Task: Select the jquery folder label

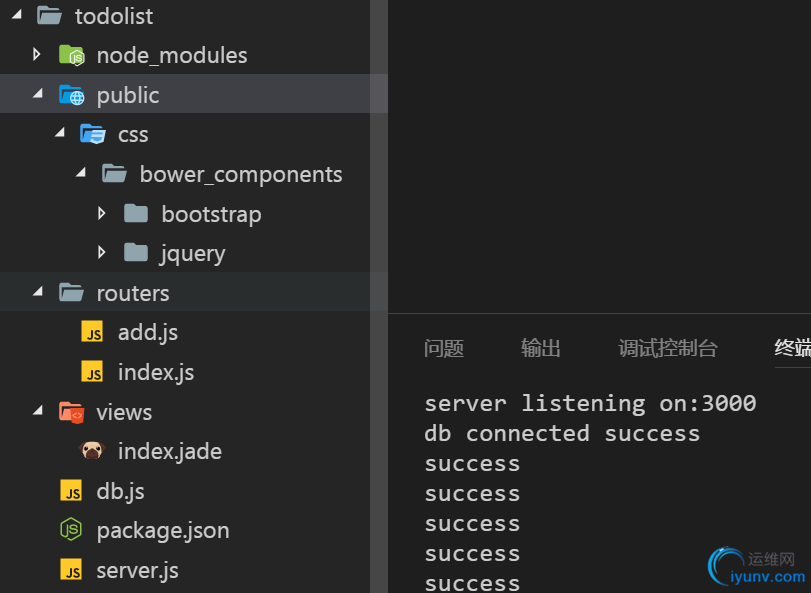Action: tap(193, 254)
